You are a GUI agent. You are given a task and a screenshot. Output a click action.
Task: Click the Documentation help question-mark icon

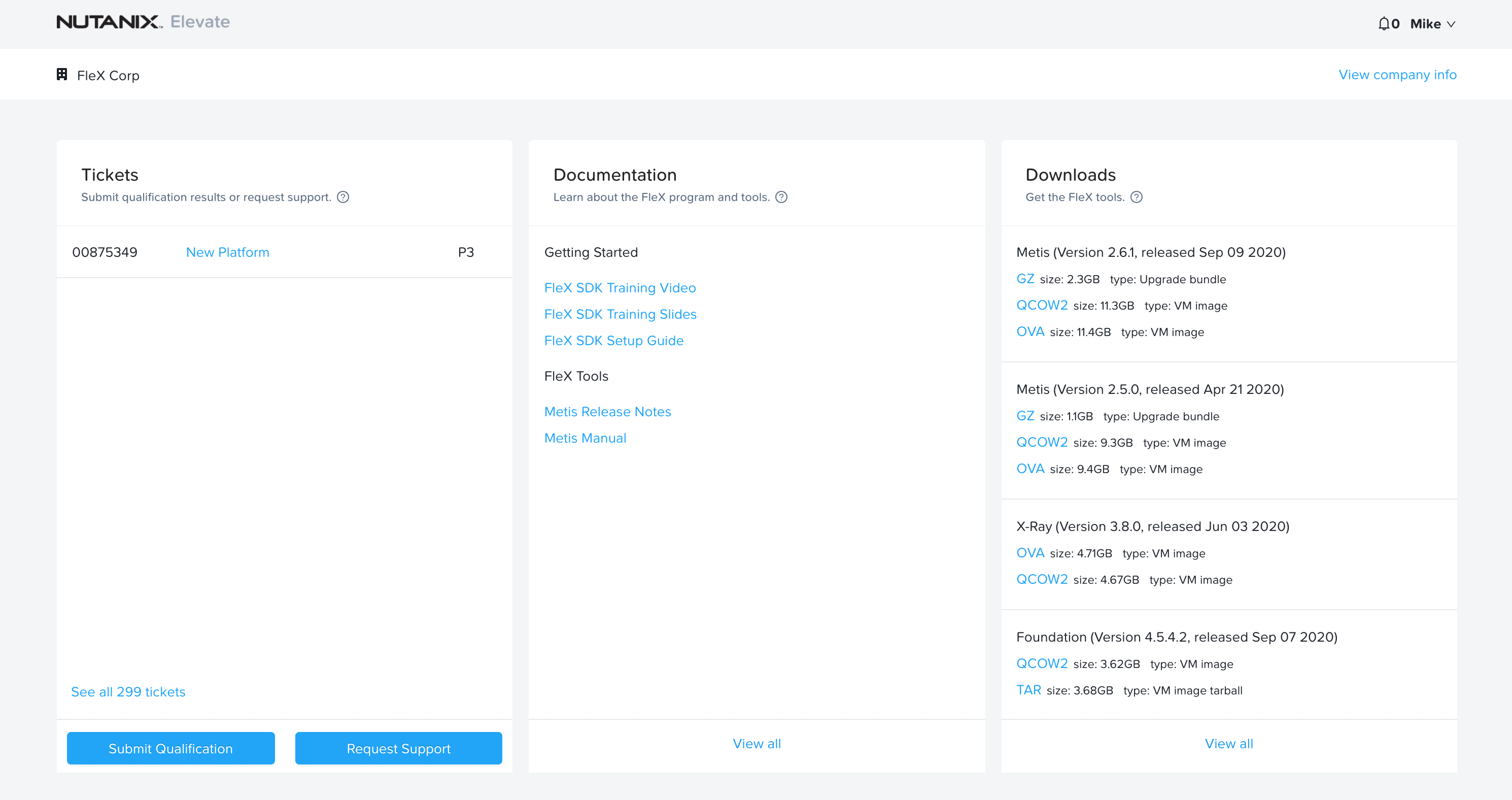(x=781, y=197)
